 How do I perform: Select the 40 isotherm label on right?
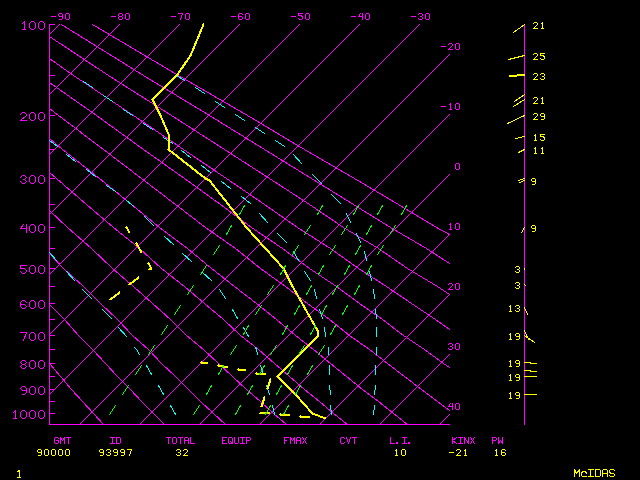click(454, 407)
